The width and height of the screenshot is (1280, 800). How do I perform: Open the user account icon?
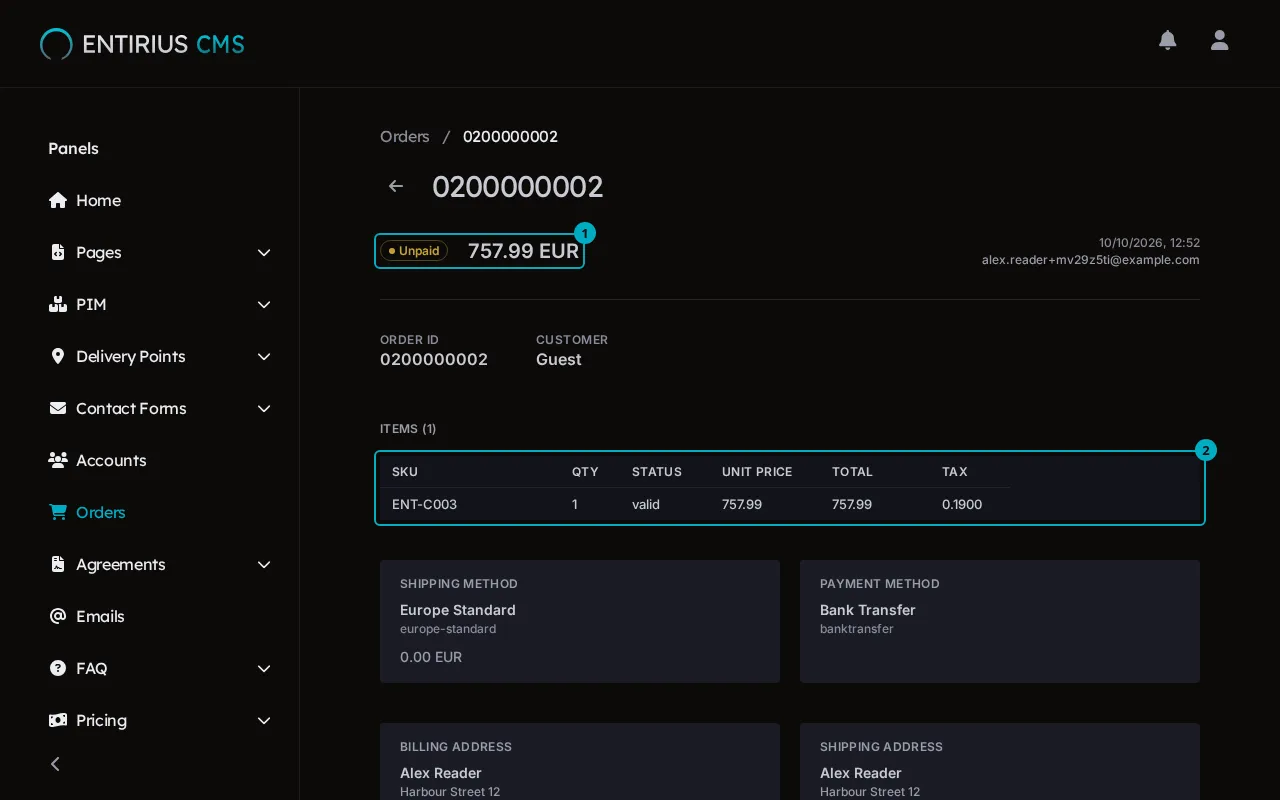click(1219, 40)
